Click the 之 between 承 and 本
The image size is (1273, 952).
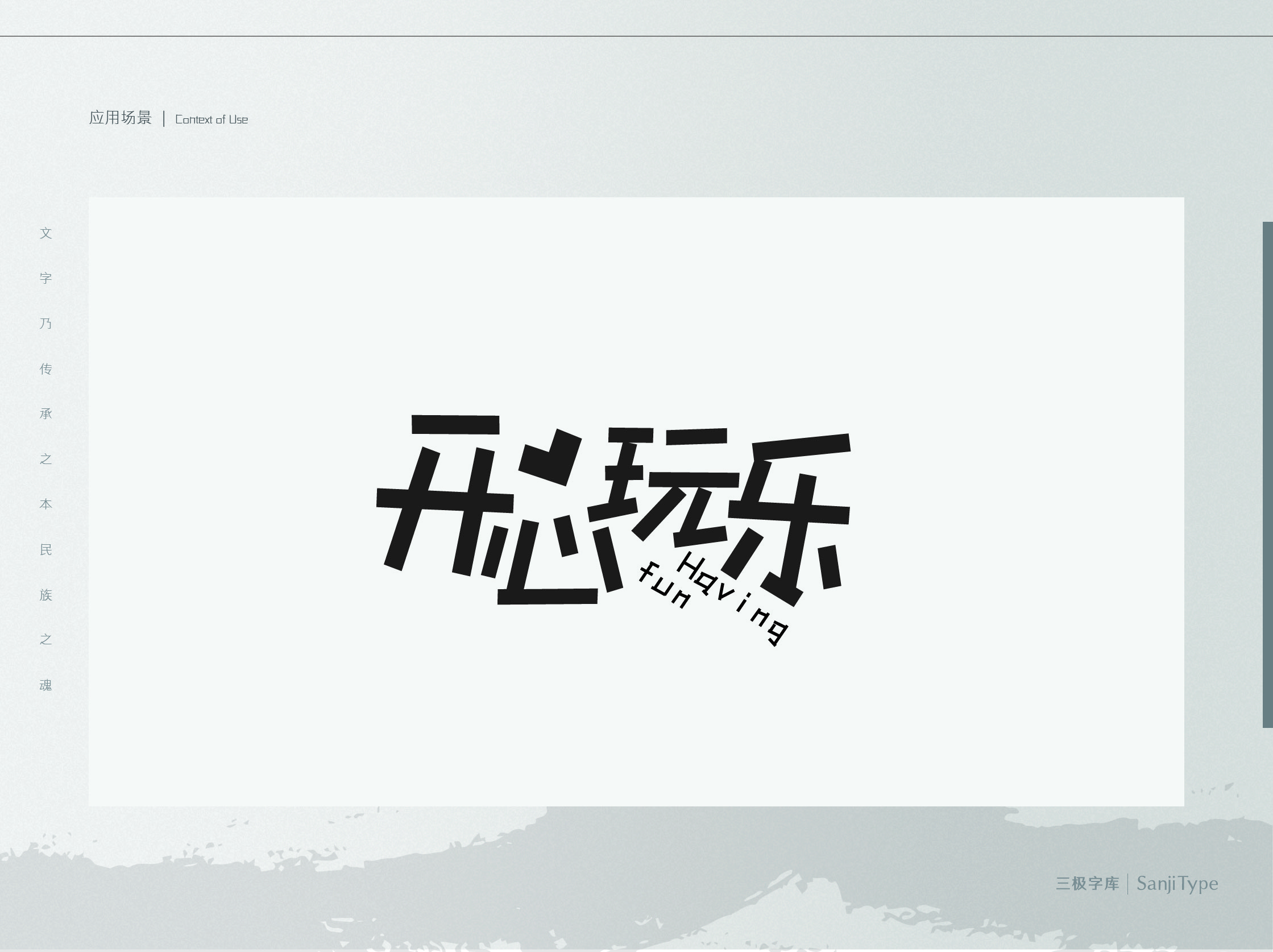click(46, 459)
